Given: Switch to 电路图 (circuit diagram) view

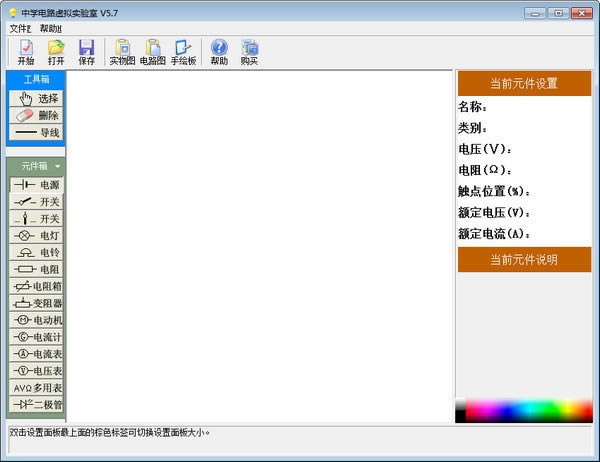Looking at the screenshot, I should (x=153, y=52).
